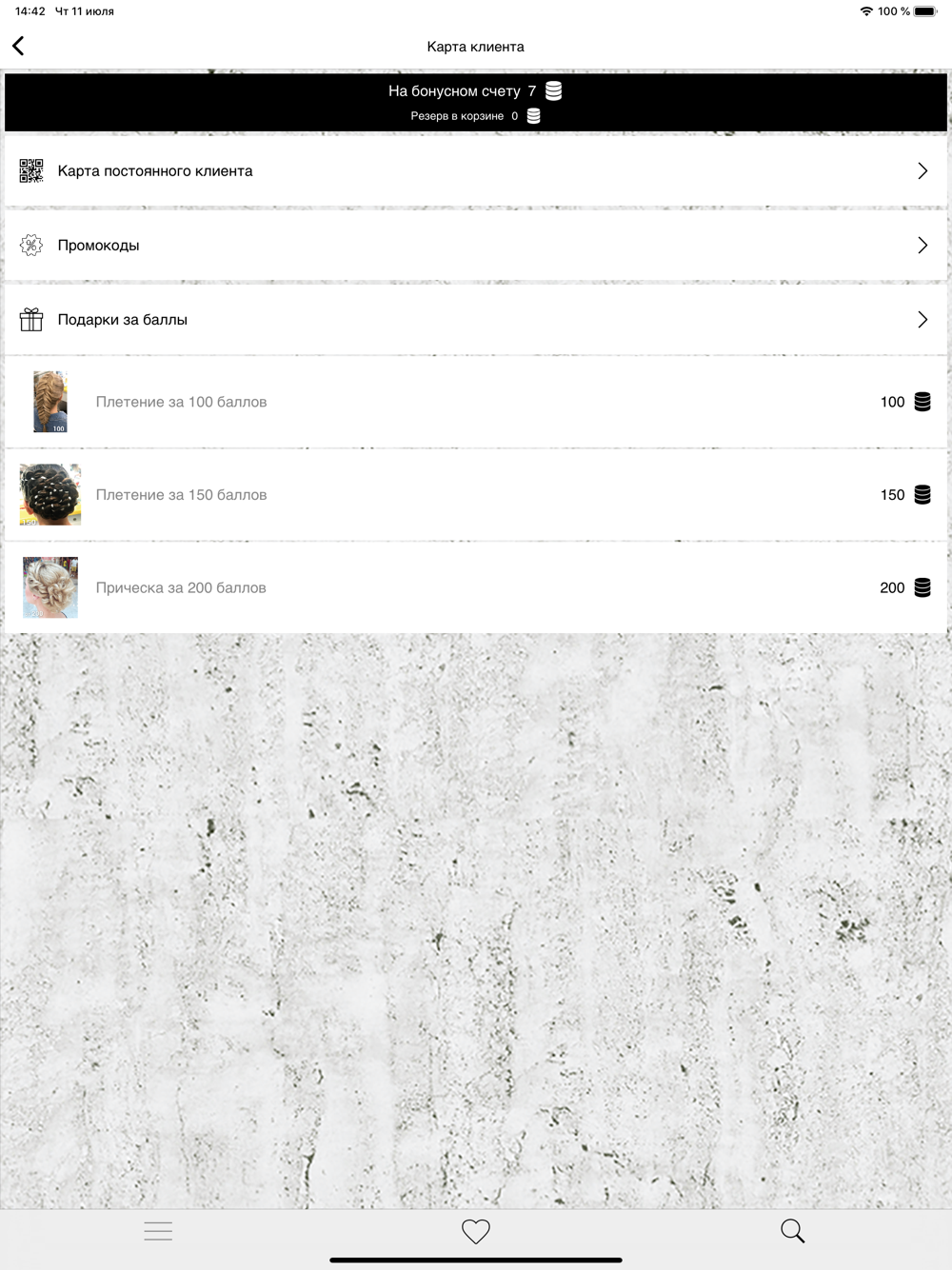The height and width of the screenshot is (1270, 952).
Task: Expand Карта постоянного клиента chevron
Action: point(922,170)
